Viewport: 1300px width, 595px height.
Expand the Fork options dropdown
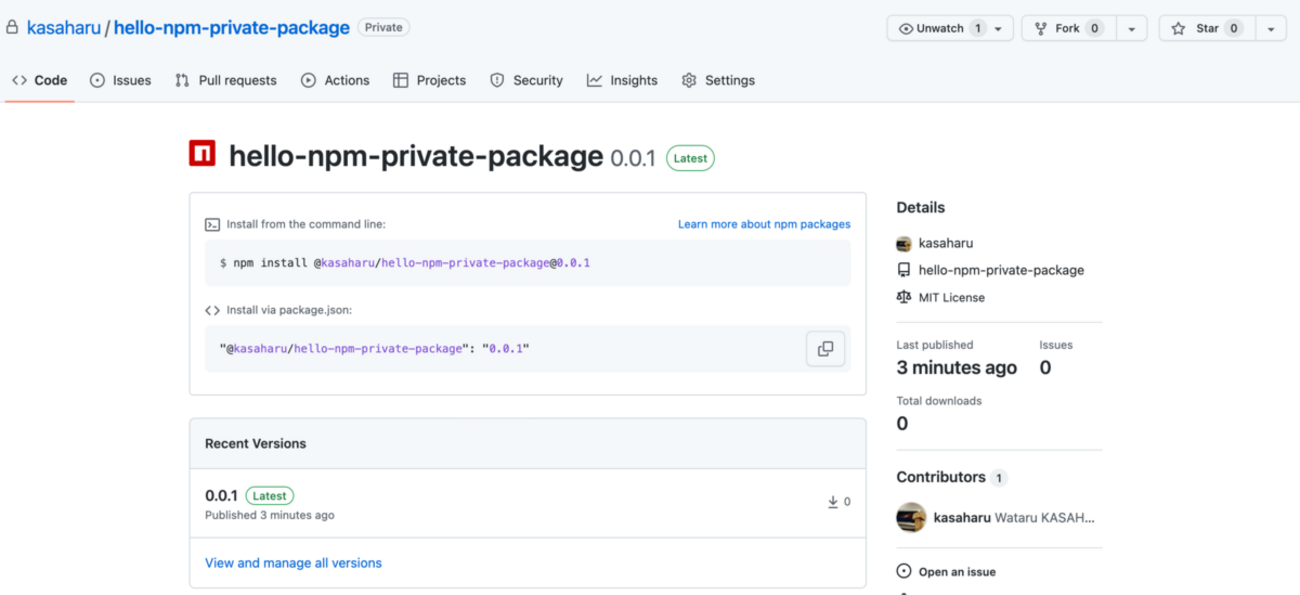coord(1131,29)
